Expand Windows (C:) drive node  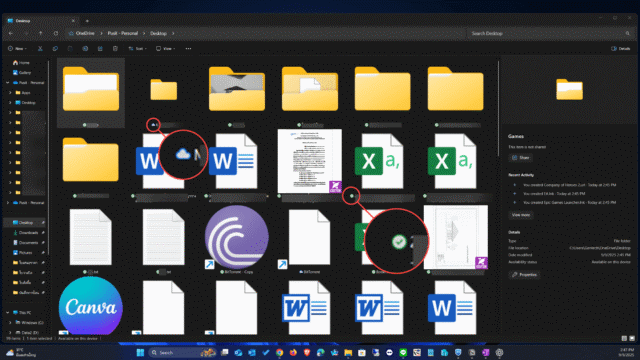point(10,322)
